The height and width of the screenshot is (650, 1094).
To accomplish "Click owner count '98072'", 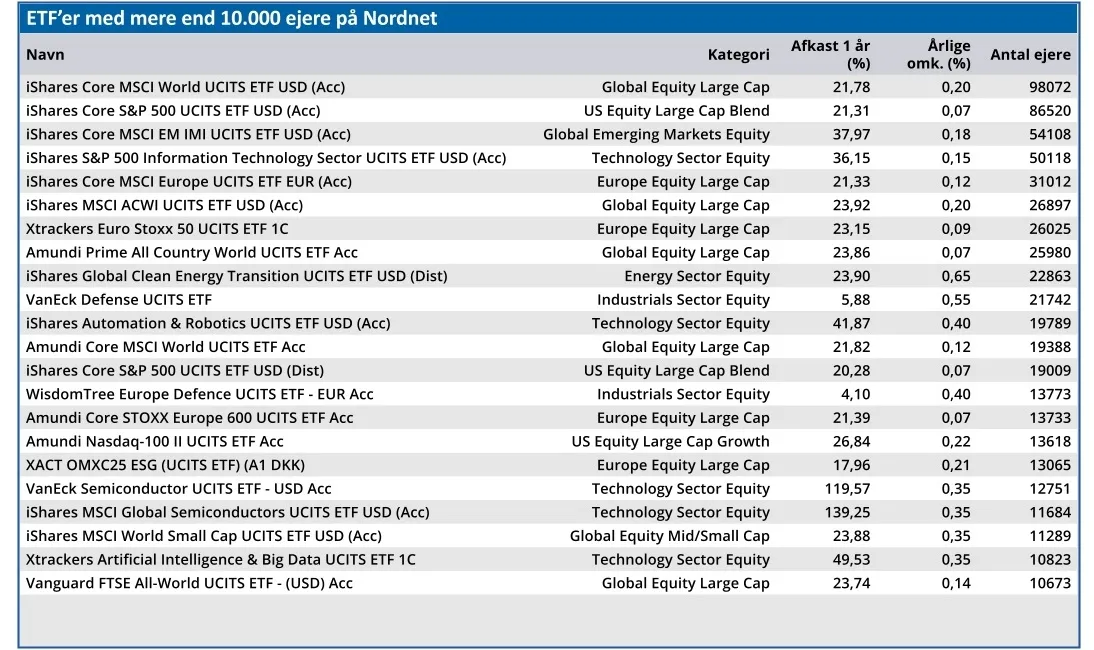I will (1050, 87).
